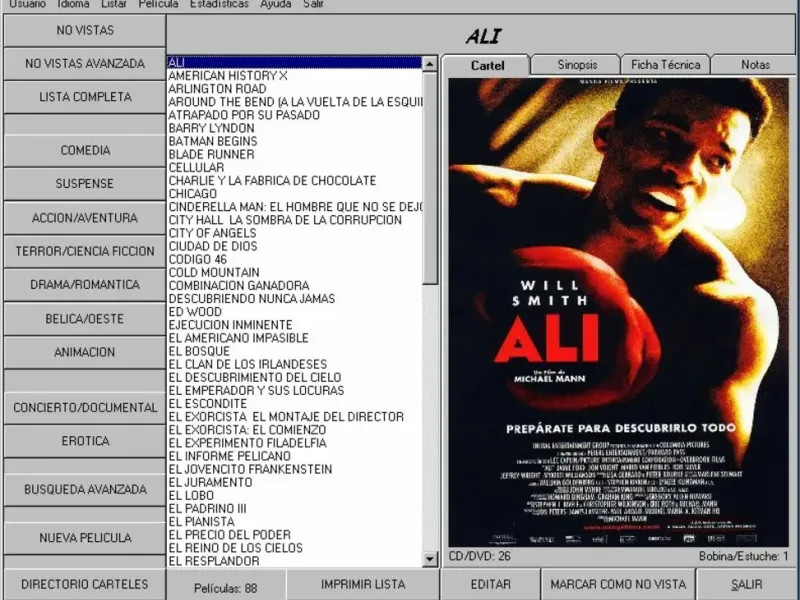The height and width of the screenshot is (600, 800).
Task: Open the Listar menu
Action: [x=114, y=4]
